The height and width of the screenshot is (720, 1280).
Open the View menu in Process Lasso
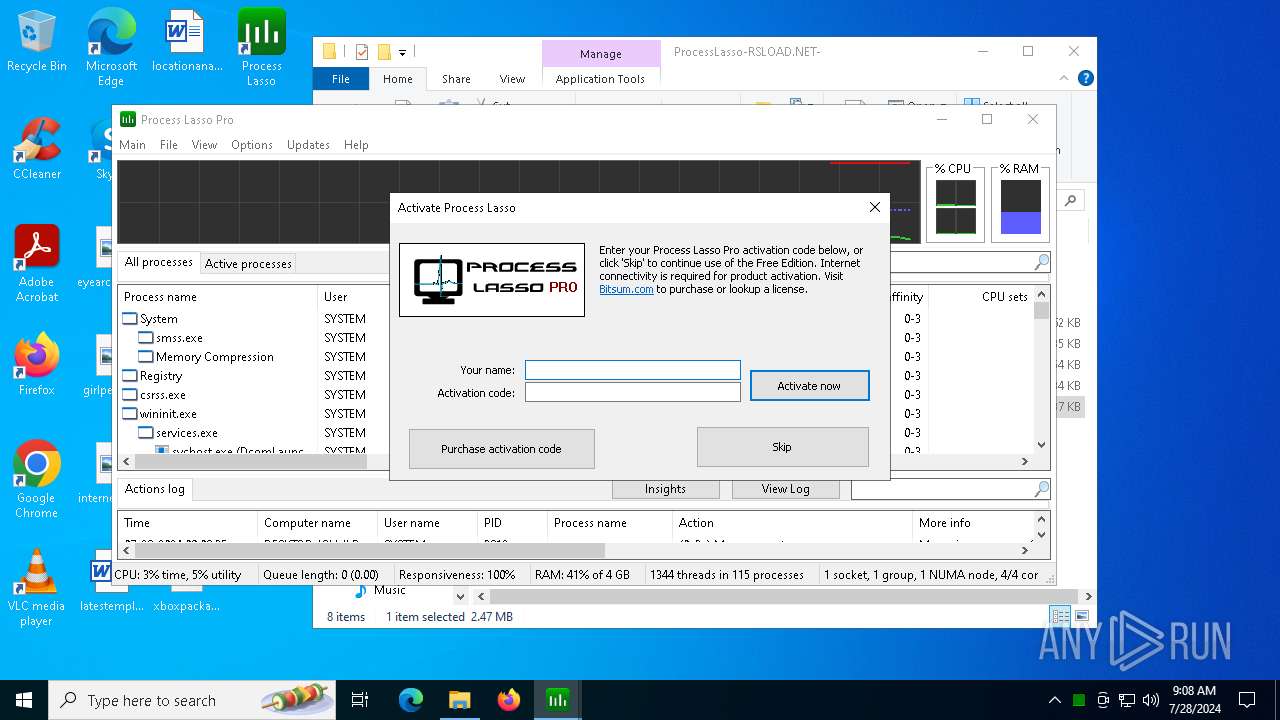coord(204,145)
